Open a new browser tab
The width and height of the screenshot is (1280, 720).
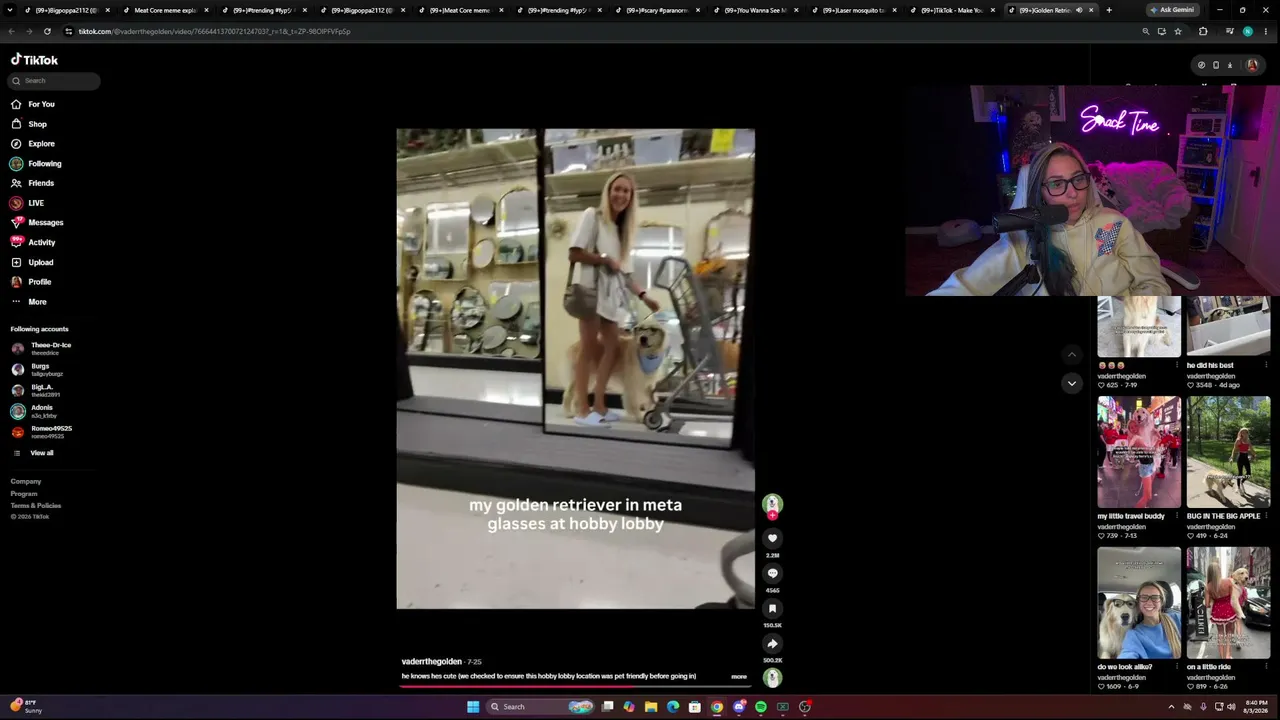(x=1109, y=10)
